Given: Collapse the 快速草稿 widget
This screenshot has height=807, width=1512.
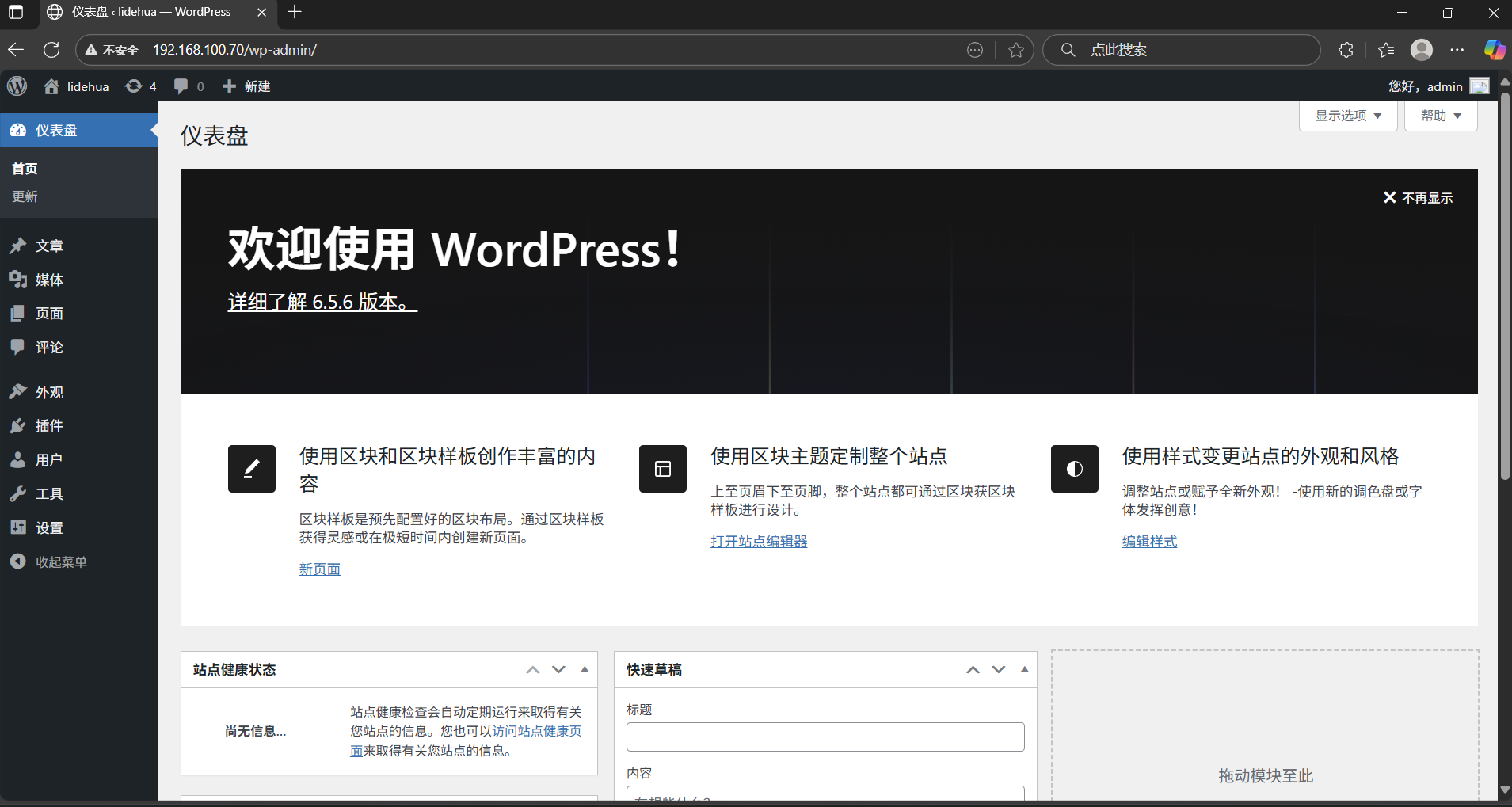Looking at the screenshot, I should coord(1025,670).
